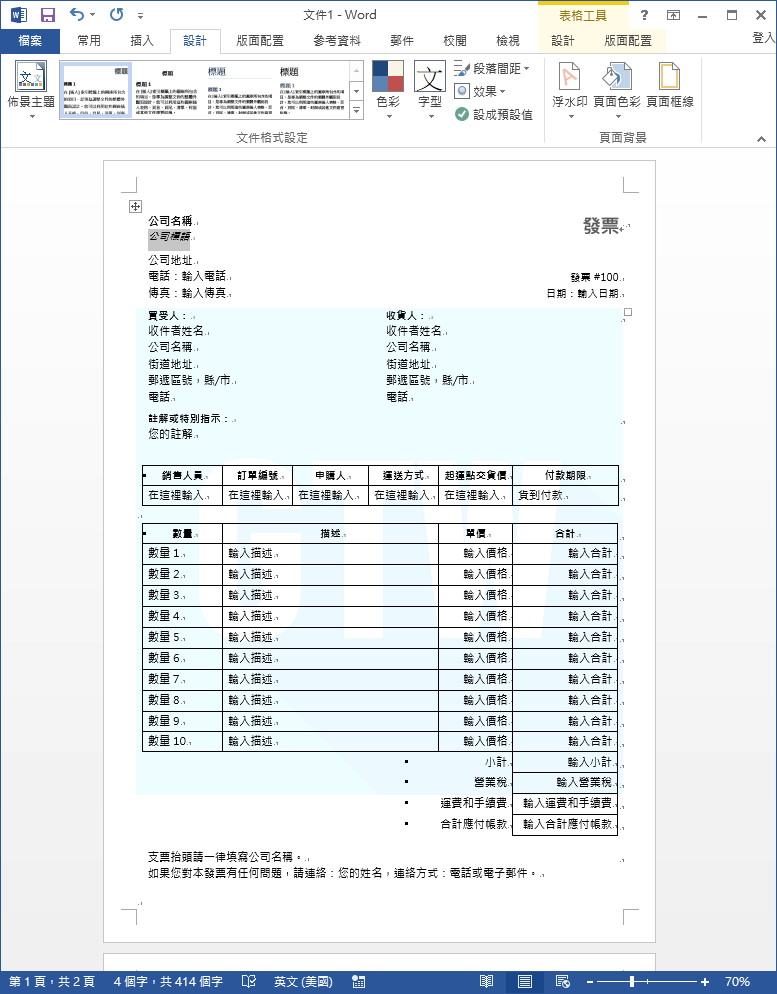777x994 pixels.
Task: Click 登入 sign in link
Action: 764,37
